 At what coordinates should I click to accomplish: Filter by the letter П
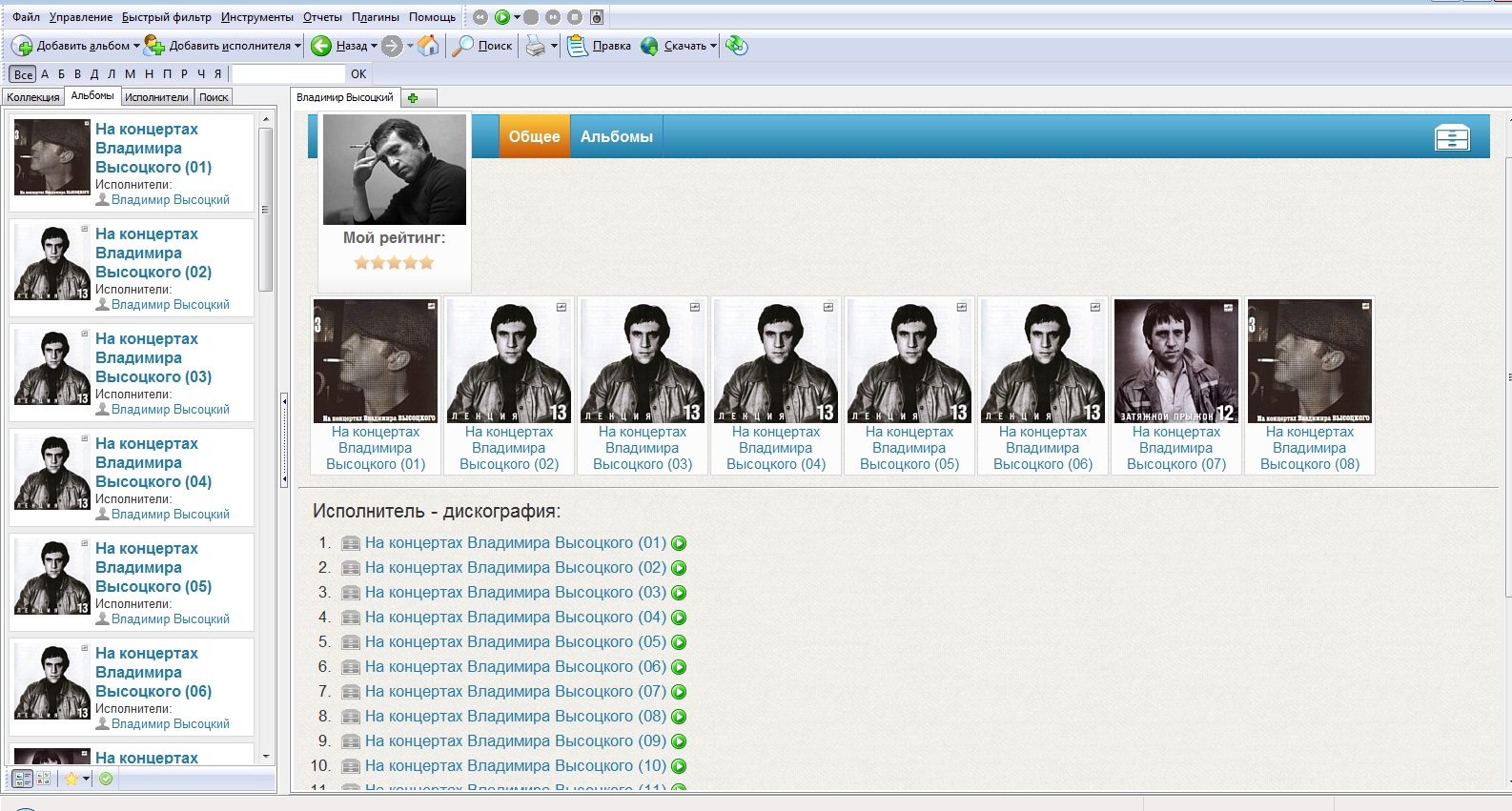(x=168, y=74)
